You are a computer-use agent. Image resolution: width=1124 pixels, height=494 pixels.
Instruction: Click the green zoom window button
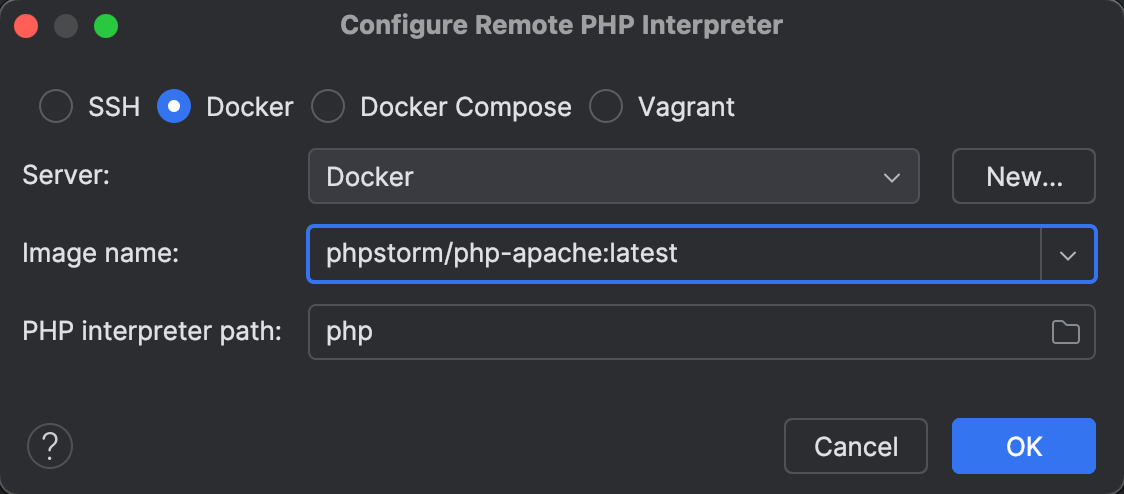pos(105,25)
